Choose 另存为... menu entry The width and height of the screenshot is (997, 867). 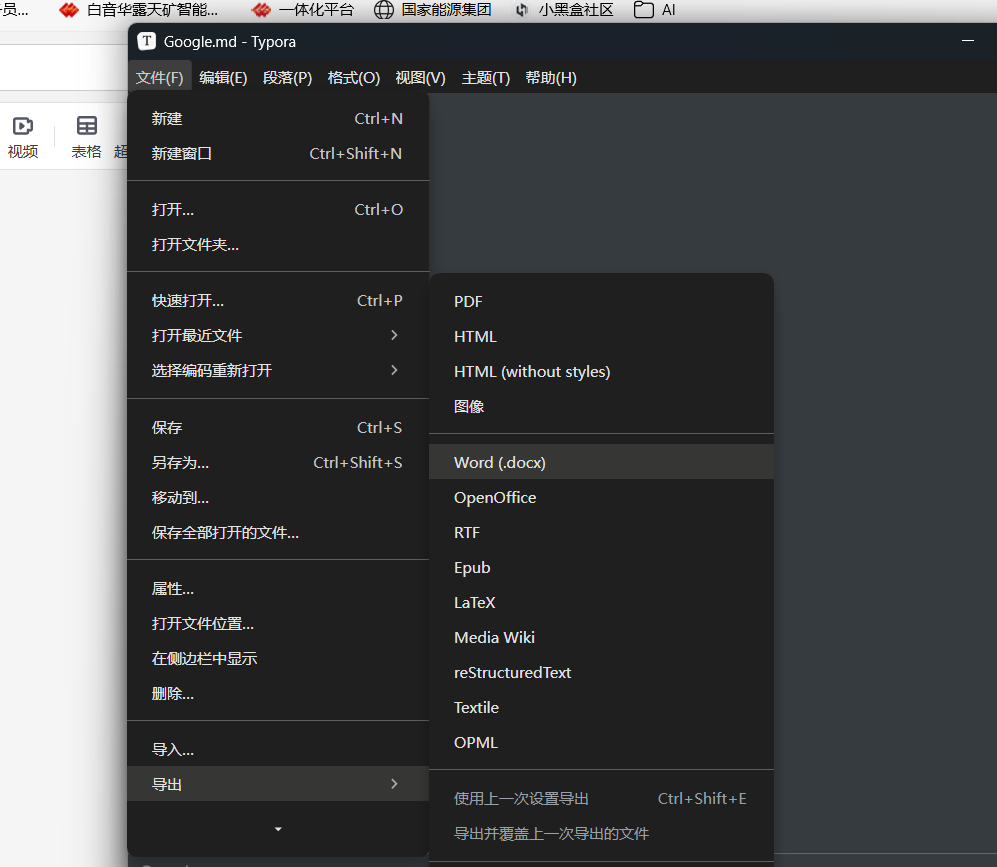[278, 463]
